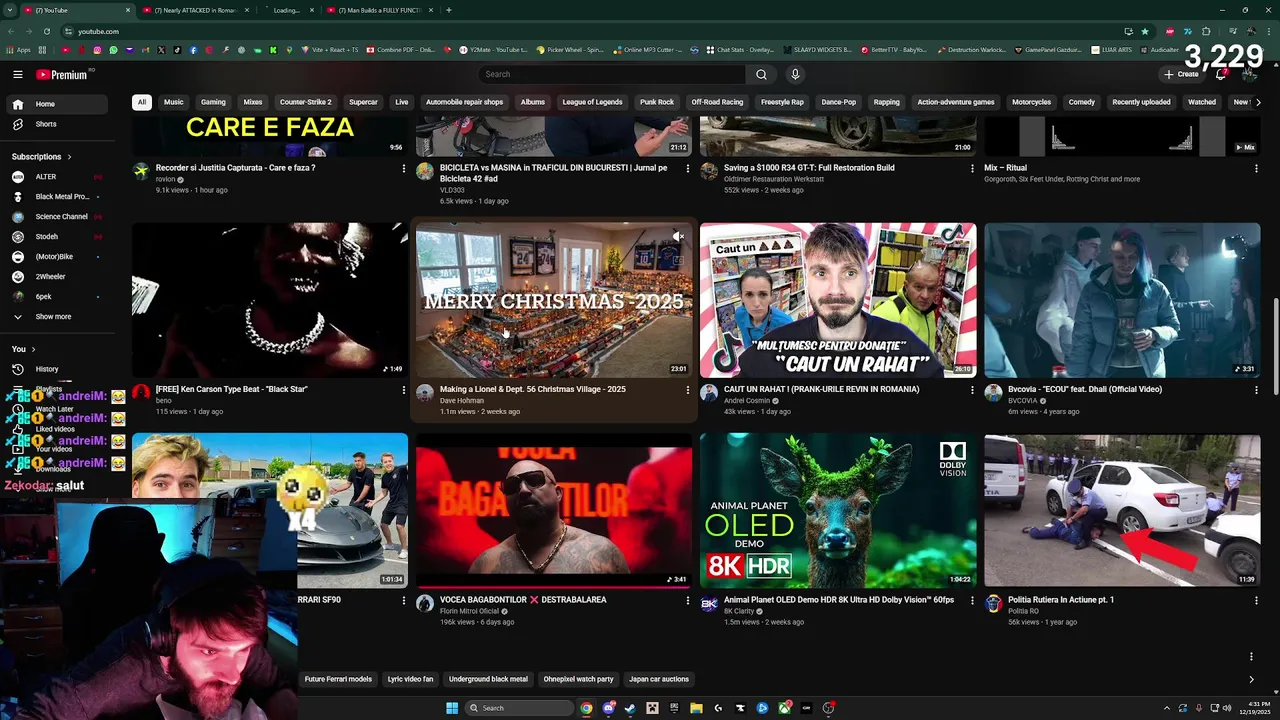This screenshot has height=720, width=1280.
Task: Show more filter chips with right arrow
Action: [1257, 102]
